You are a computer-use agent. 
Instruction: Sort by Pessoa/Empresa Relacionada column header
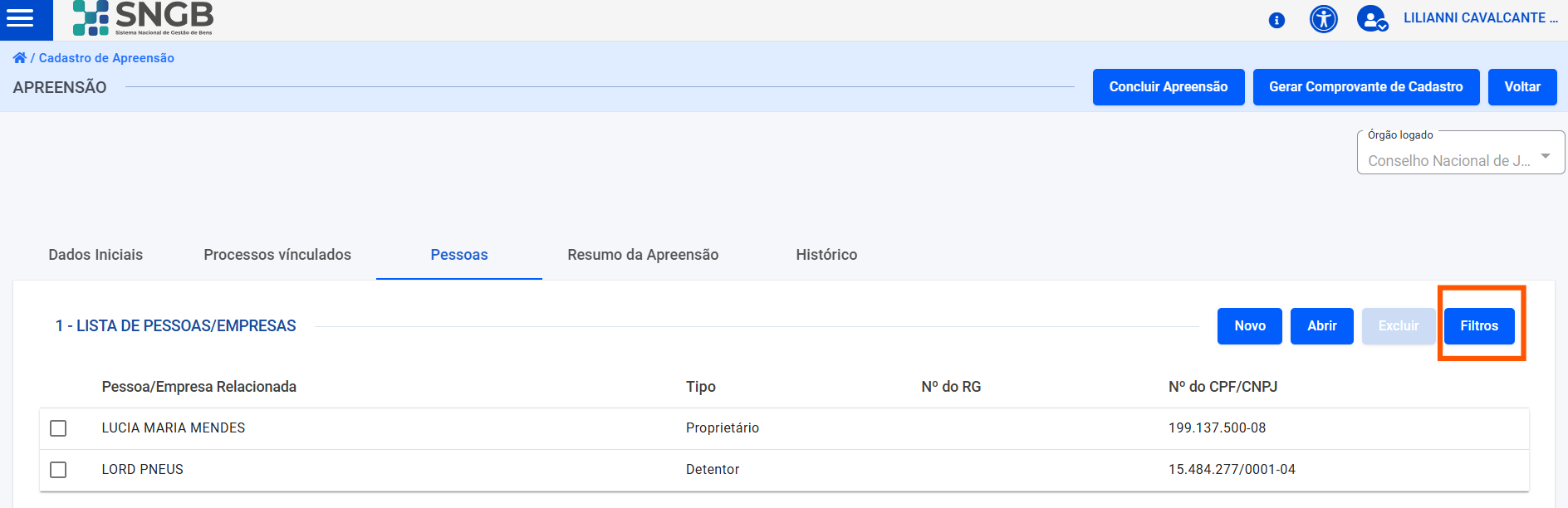[198, 387]
